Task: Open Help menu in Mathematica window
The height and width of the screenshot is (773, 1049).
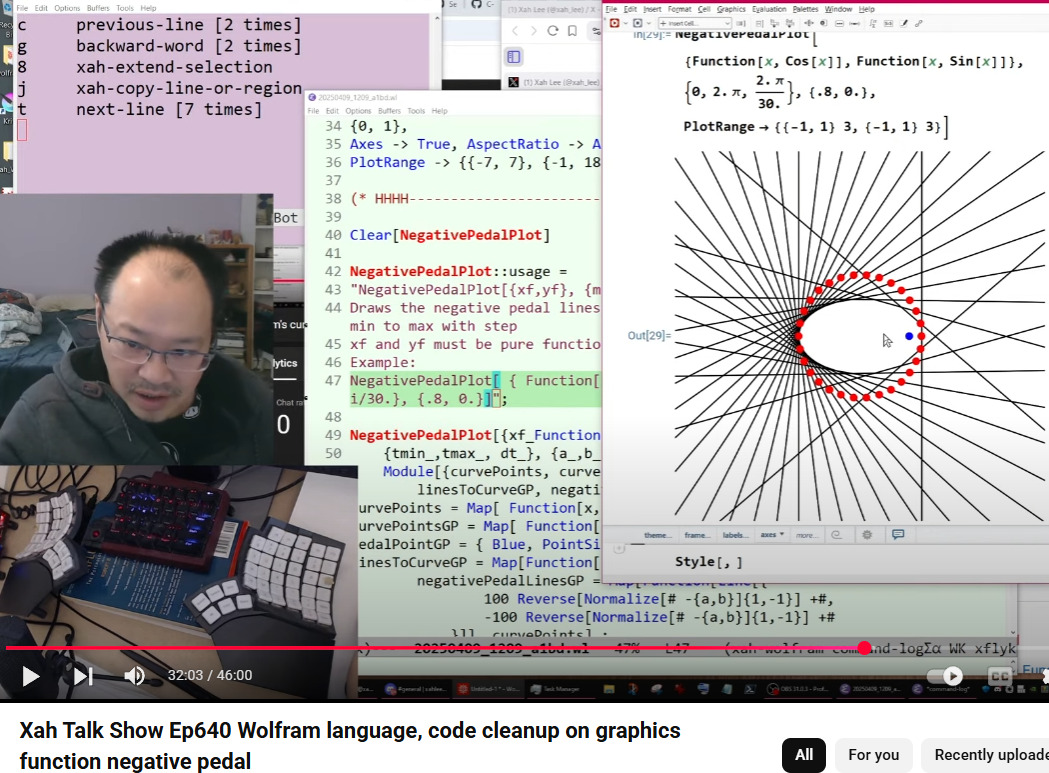Action: 866,9
